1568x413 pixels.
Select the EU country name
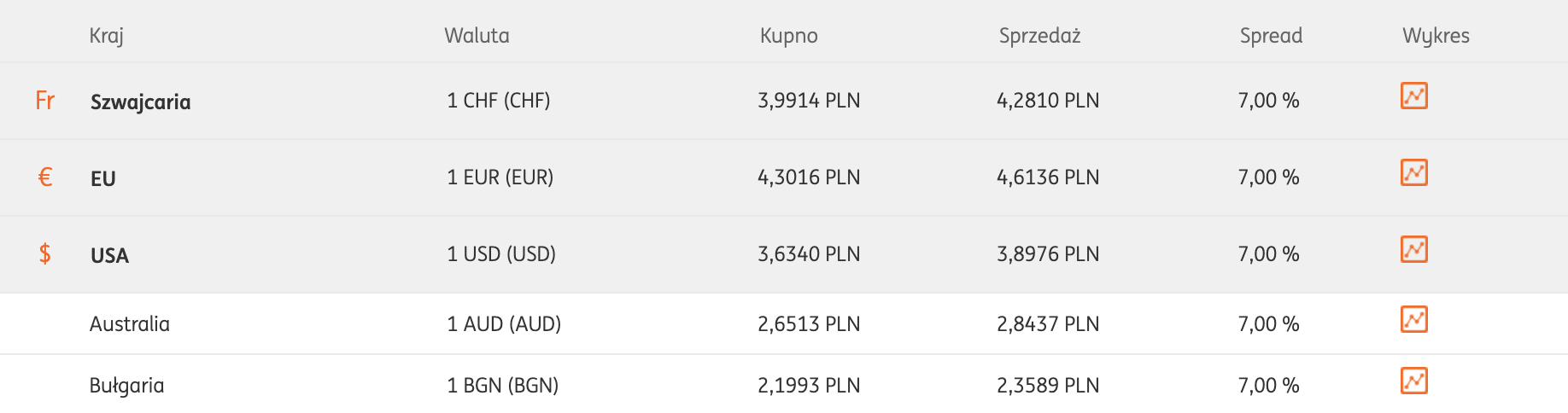pyautogui.click(x=103, y=179)
